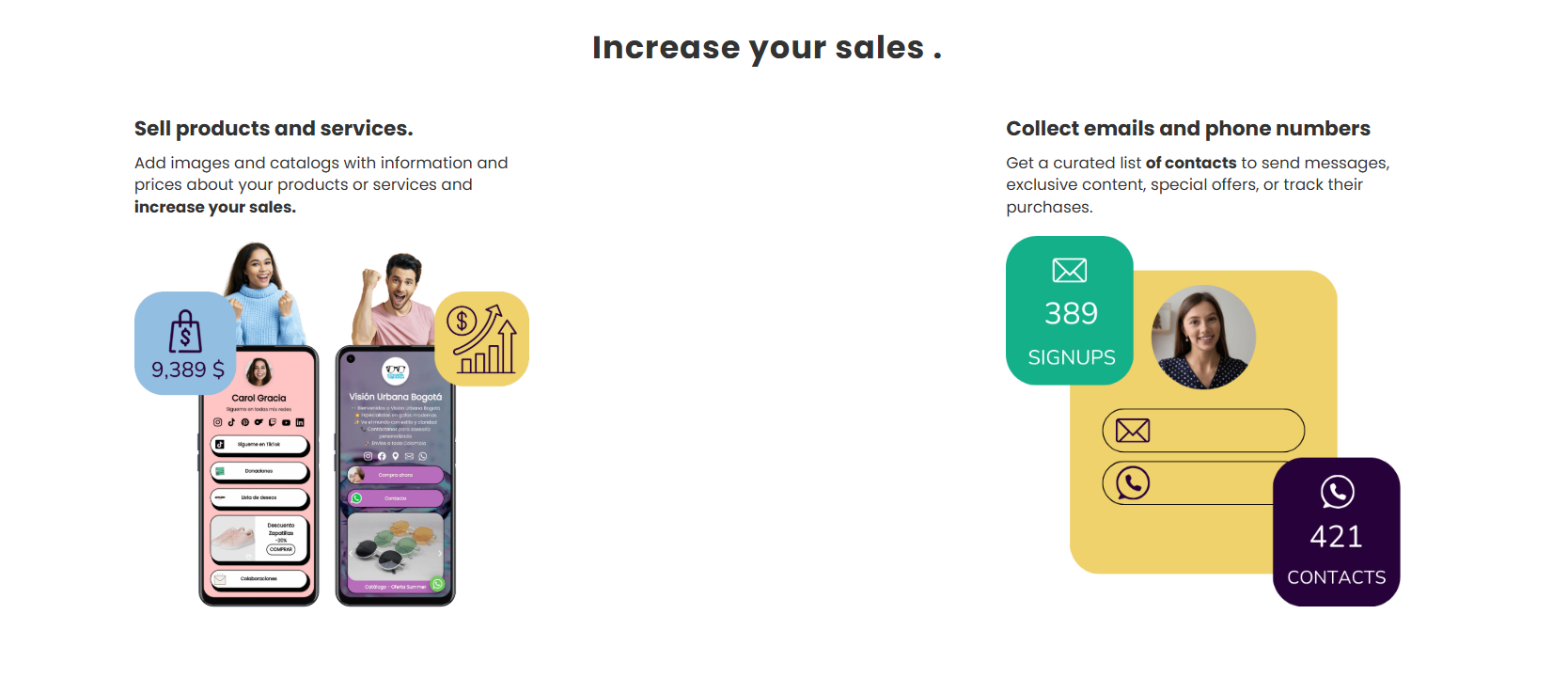The image size is (1568, 693).
Task: Click the 'Sell products and services.' heading
Action: click(274, 128)
